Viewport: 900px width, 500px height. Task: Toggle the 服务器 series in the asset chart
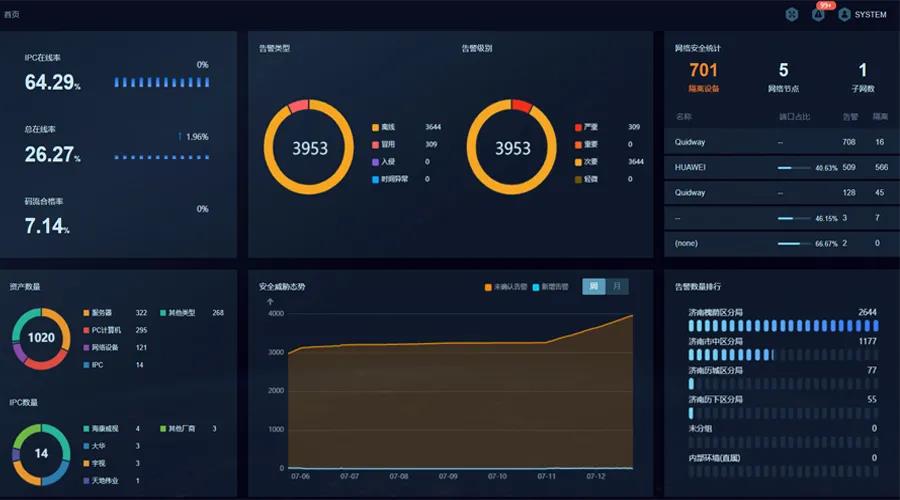84,313
